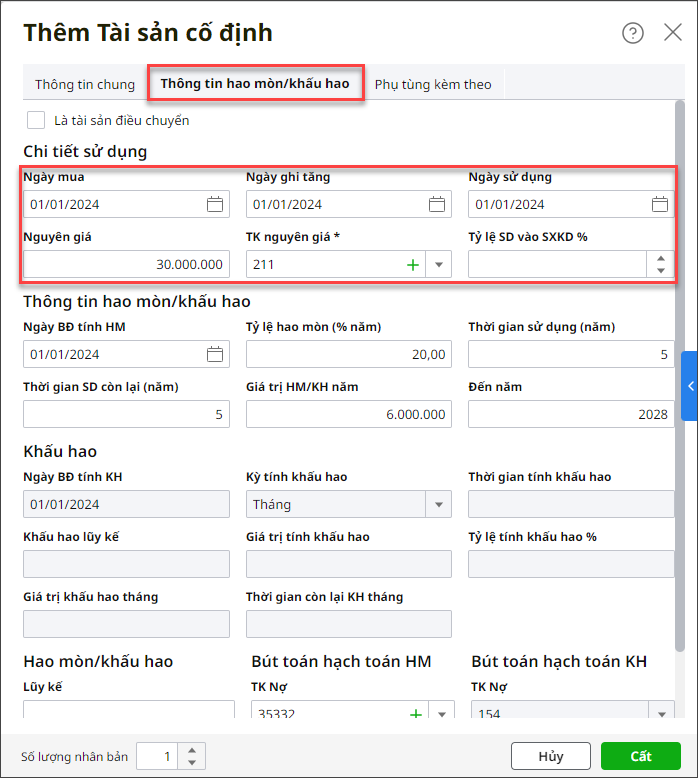
Task: Open calendar picker for Ngày mua
Action: 215,204
